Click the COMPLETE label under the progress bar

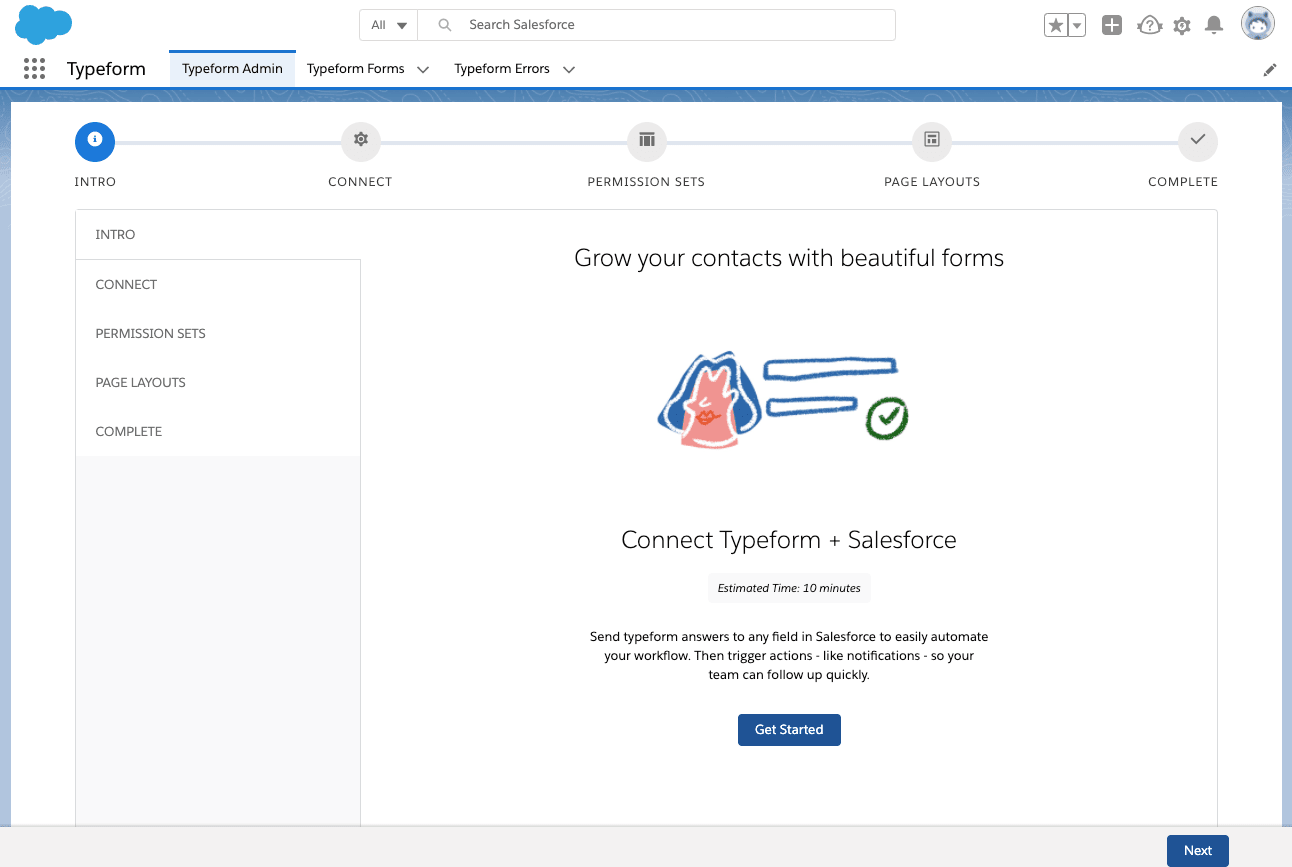click(1183, 182)
